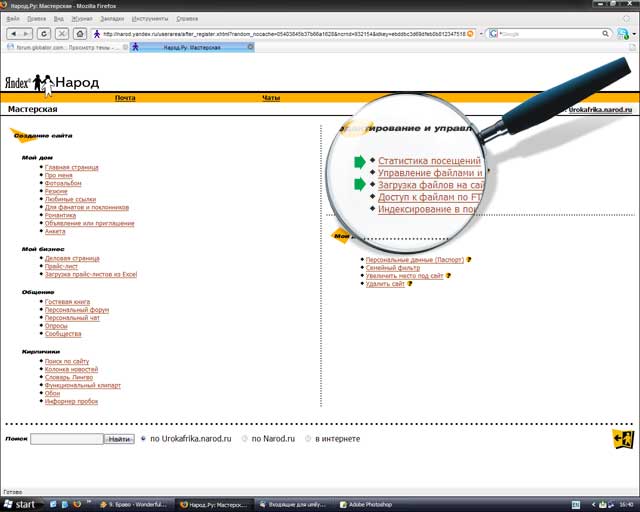Click the Yandex logo

pos(18,83)
